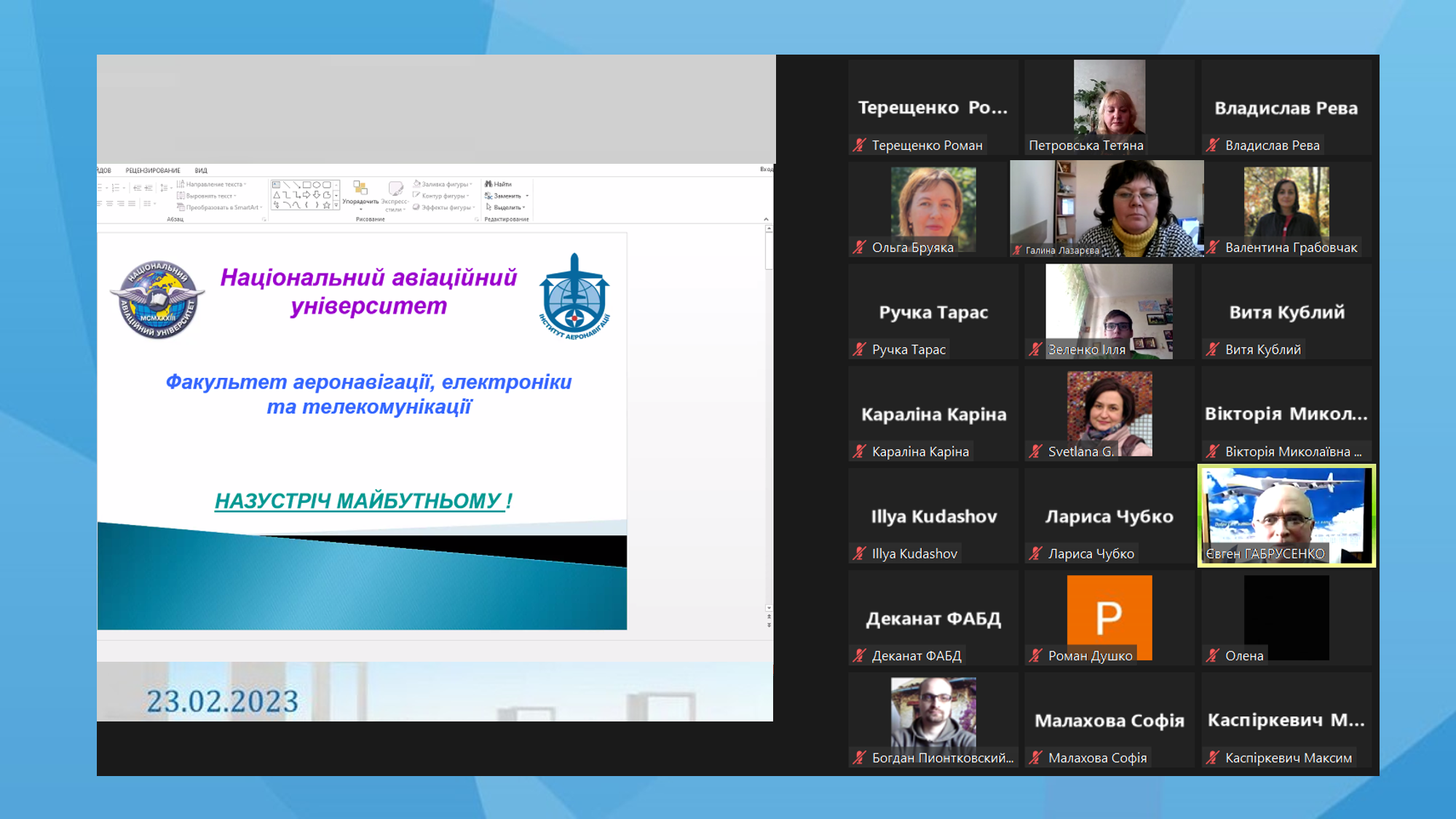This screenshot has height=819, width=1456.
Task: Click the Упорядочить arrange icon
Action: pos(360,189)
